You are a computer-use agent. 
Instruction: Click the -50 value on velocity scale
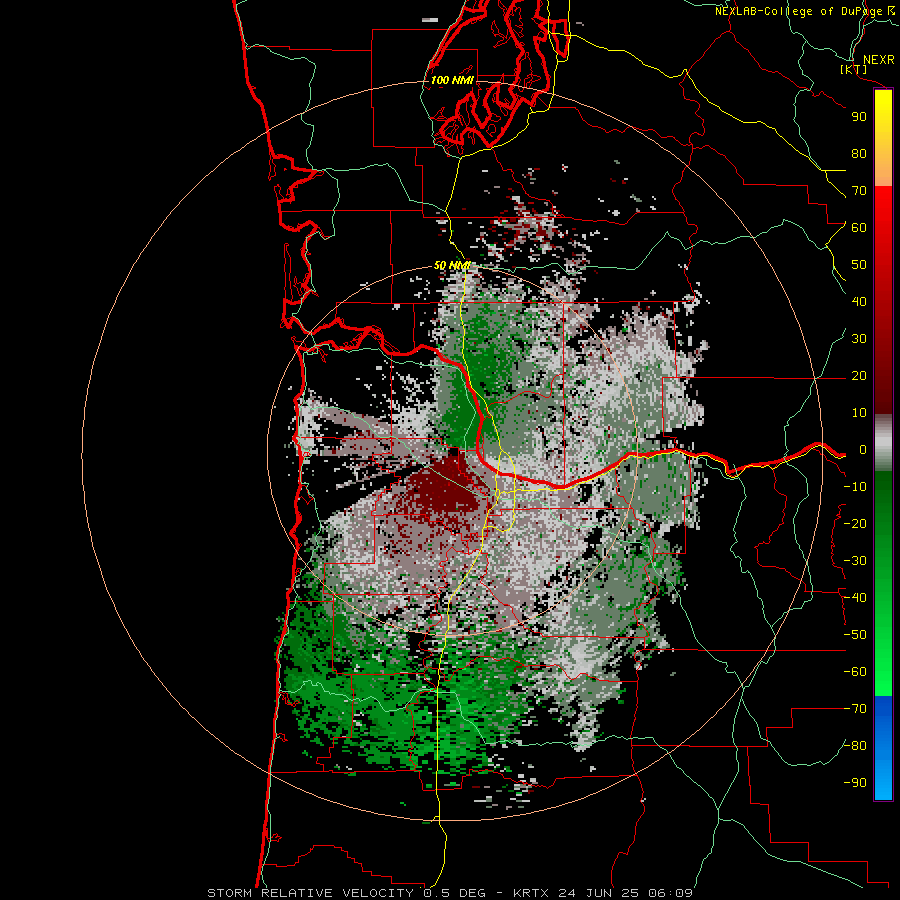(x=855, y=635)
